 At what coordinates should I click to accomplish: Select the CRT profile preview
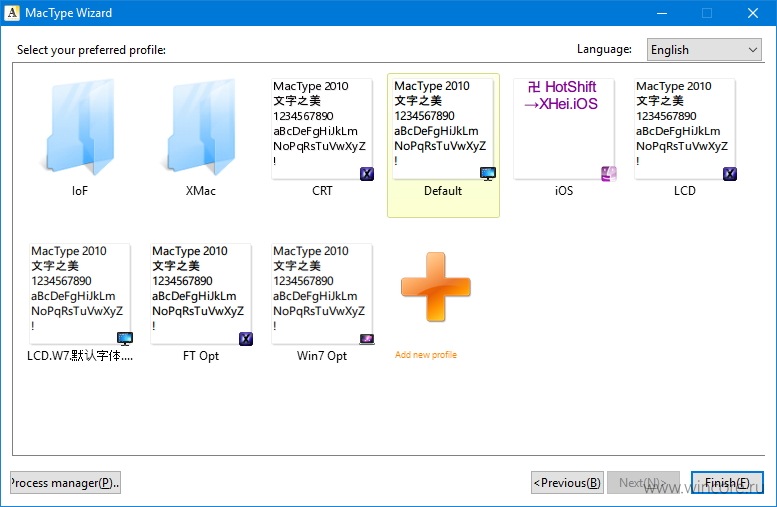pos(322,128)
